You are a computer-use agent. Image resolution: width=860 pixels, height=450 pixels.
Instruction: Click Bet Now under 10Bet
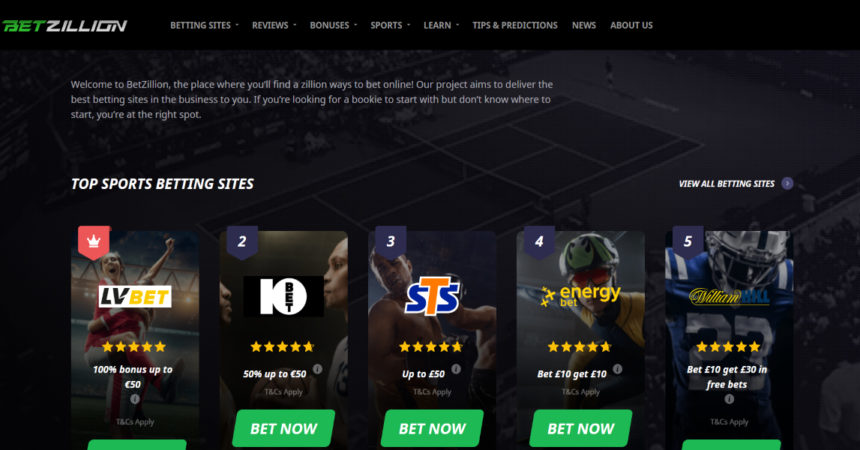tap(284, 429)
